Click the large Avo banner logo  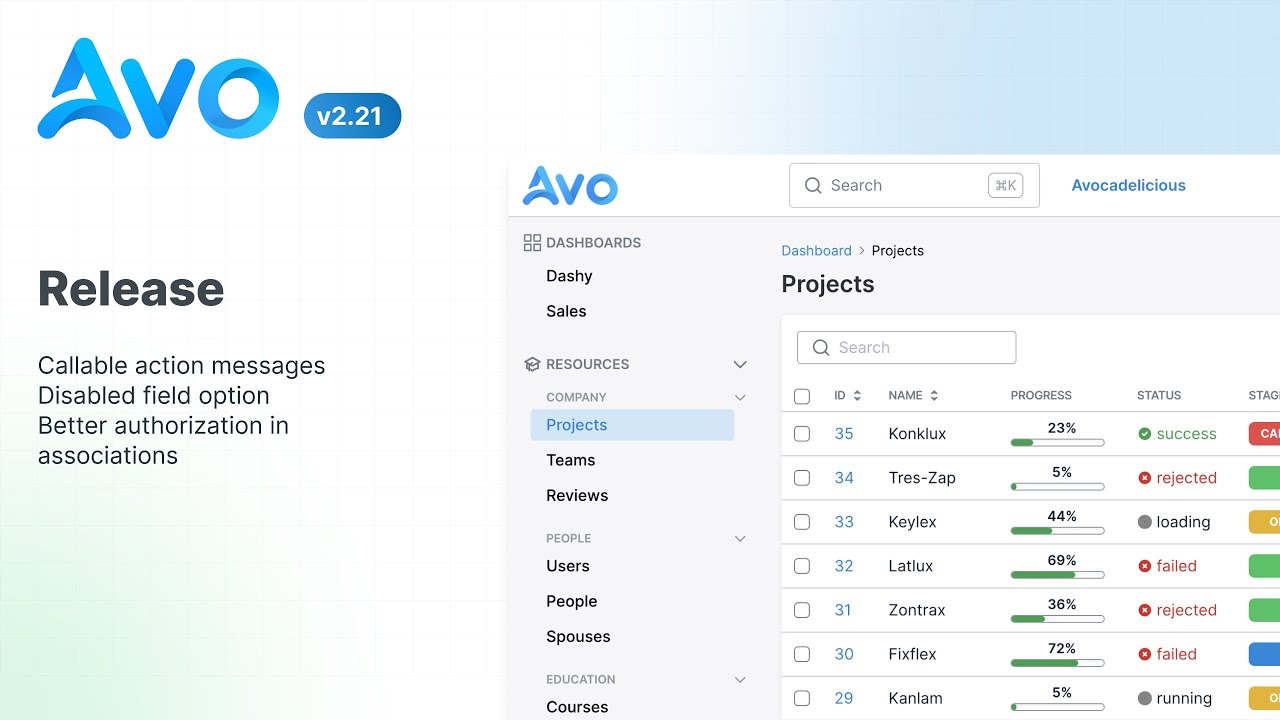click(158, 89)
